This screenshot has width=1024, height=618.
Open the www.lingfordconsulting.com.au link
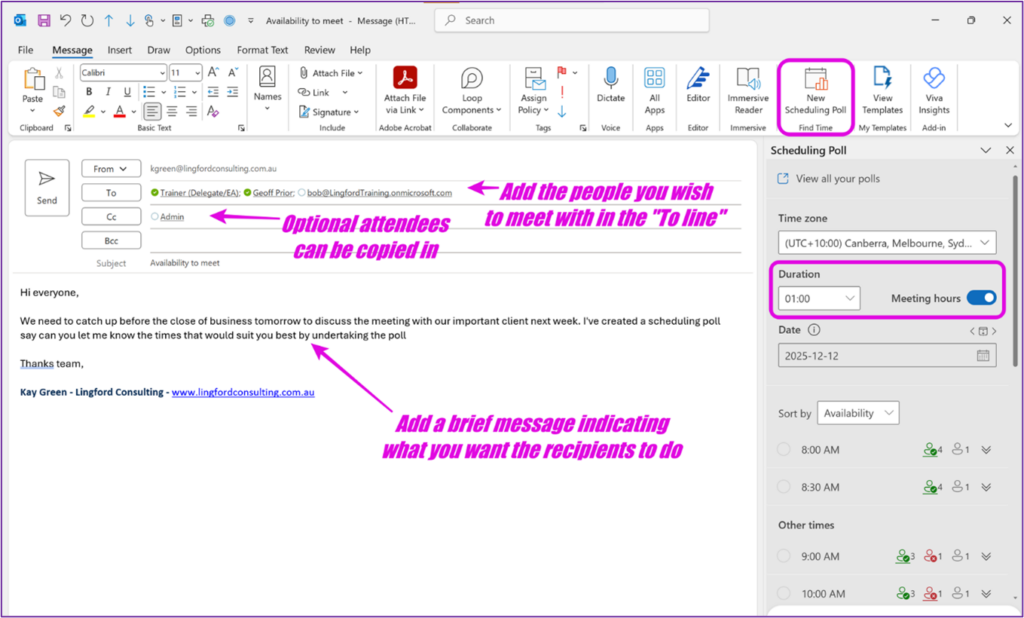243,391
